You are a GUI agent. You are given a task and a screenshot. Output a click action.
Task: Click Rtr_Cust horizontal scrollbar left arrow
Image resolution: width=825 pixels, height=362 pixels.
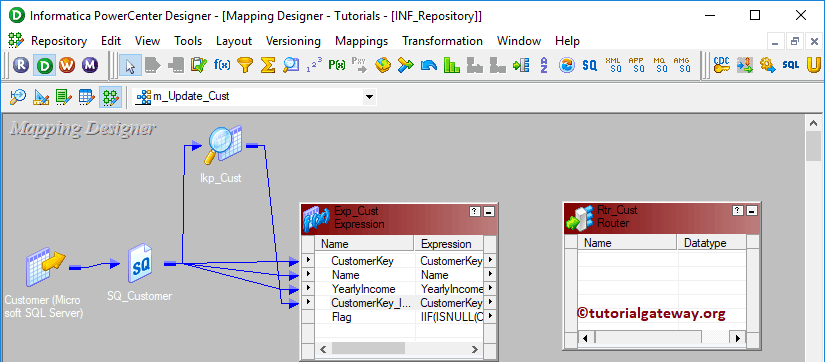[585, 337]
